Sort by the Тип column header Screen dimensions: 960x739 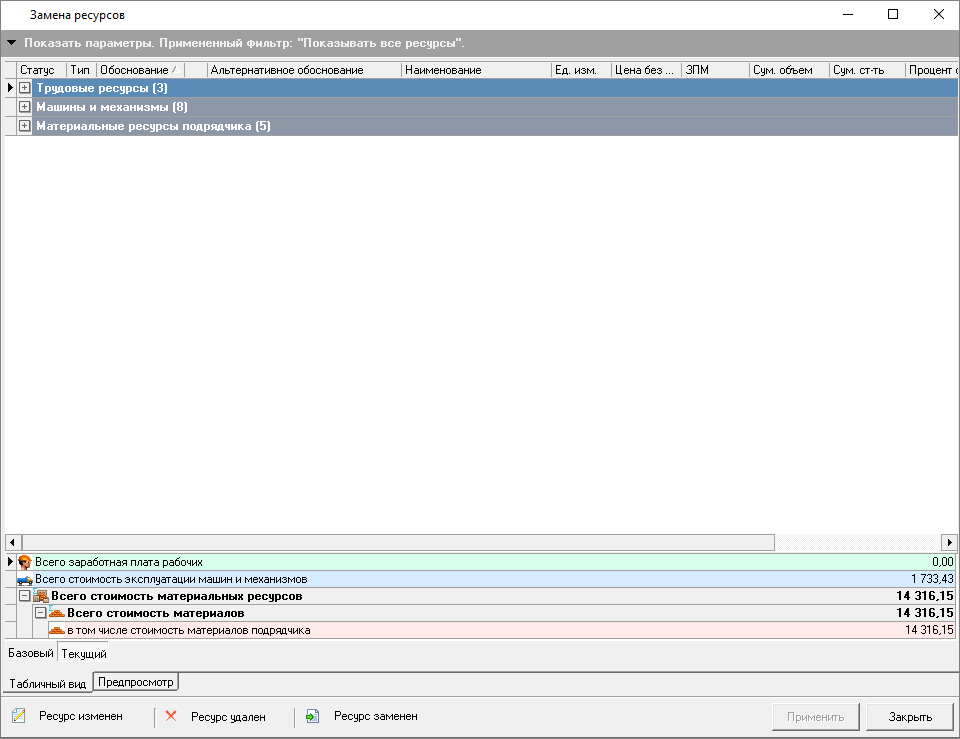(81, 70)
